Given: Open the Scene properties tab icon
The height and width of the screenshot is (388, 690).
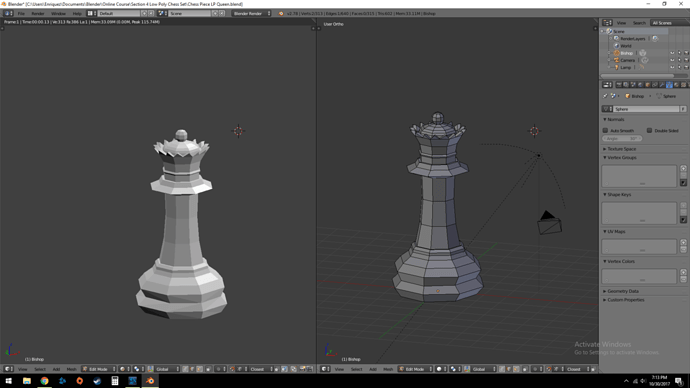Looking at the screenshot, I should [x=633, y=85].
